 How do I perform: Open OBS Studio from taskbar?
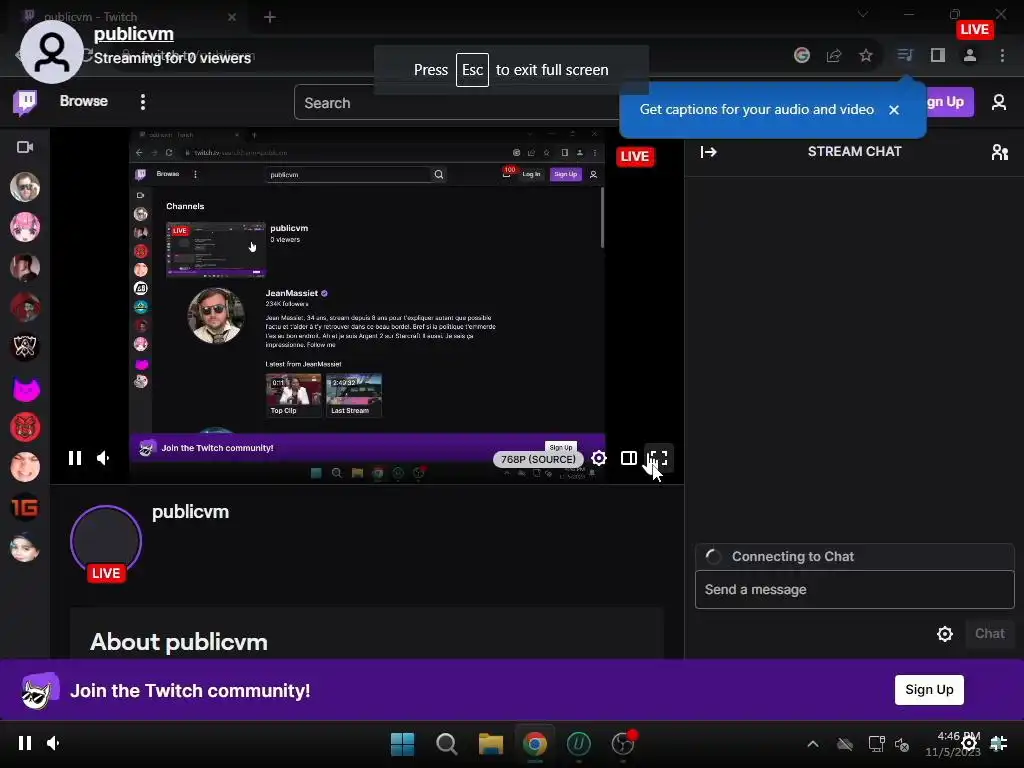coord(623,744)
